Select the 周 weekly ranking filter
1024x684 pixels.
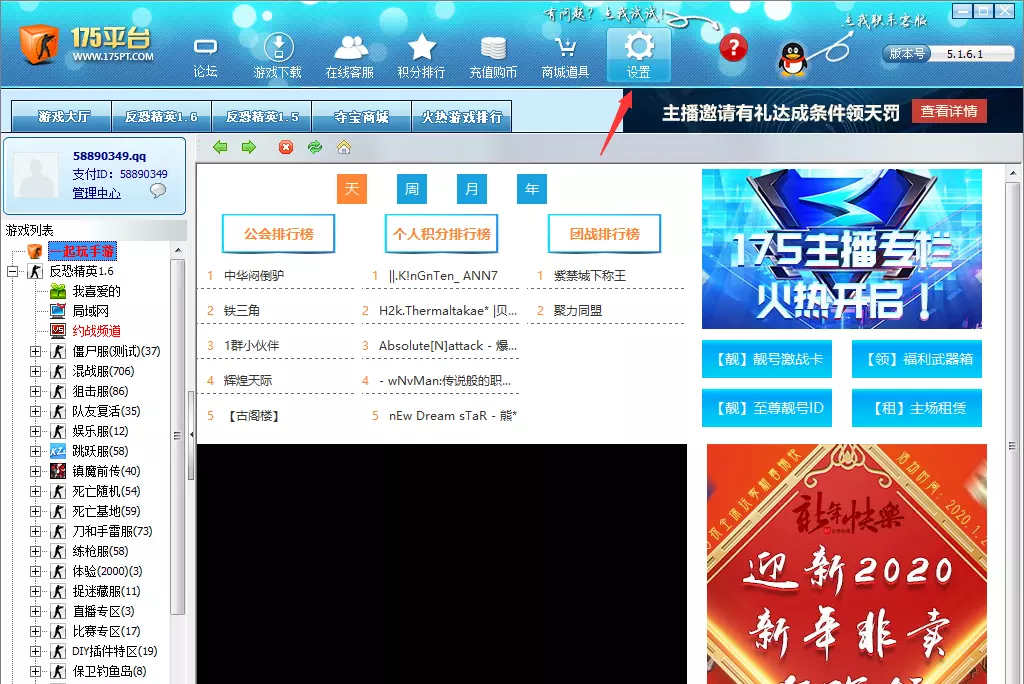coord(411,189)
